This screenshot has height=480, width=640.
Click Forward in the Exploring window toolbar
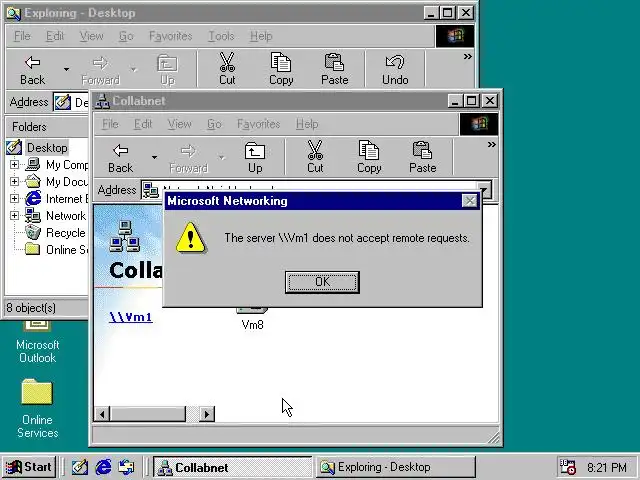[100, 70]
